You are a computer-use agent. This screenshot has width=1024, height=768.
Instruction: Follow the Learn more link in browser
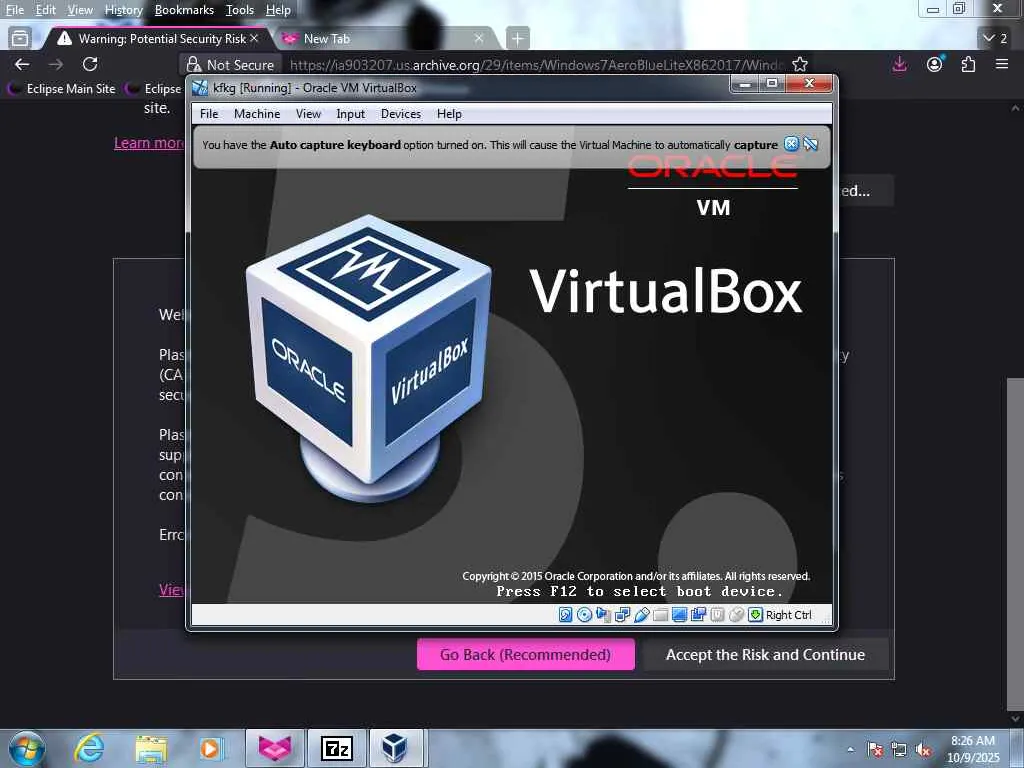pos(150,142)
